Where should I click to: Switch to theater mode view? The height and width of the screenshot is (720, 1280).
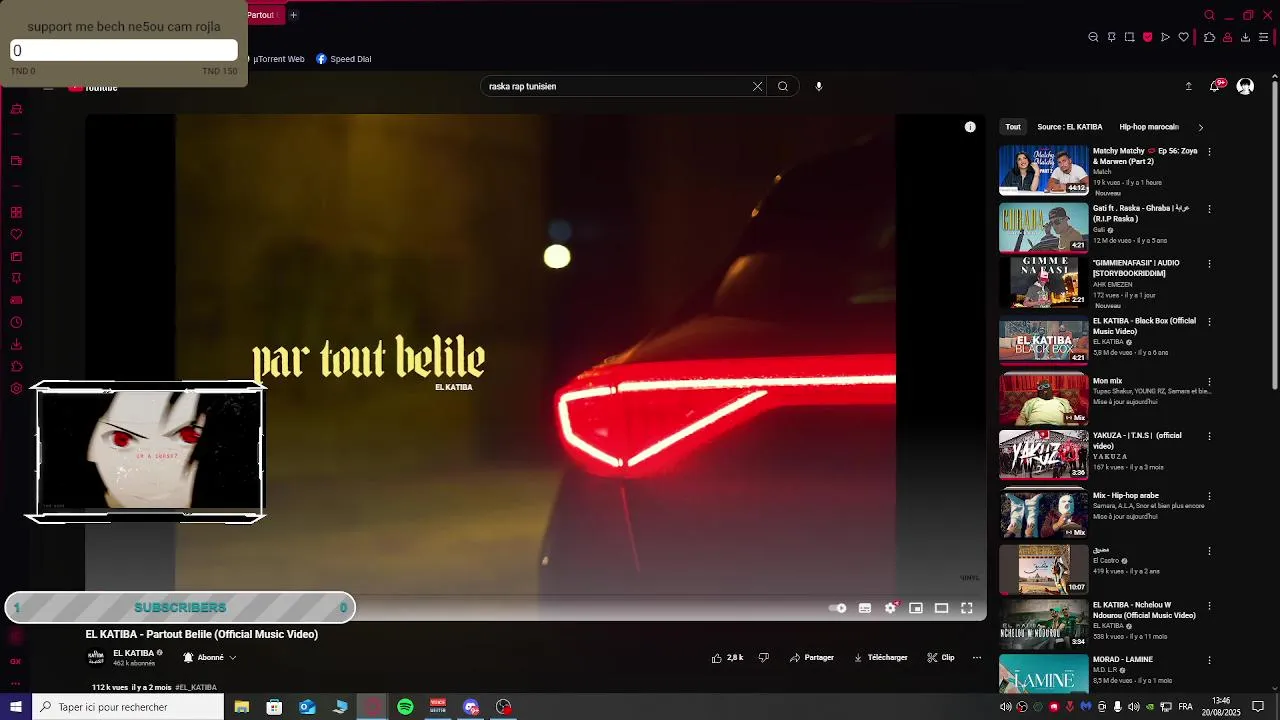coord(941,608)
